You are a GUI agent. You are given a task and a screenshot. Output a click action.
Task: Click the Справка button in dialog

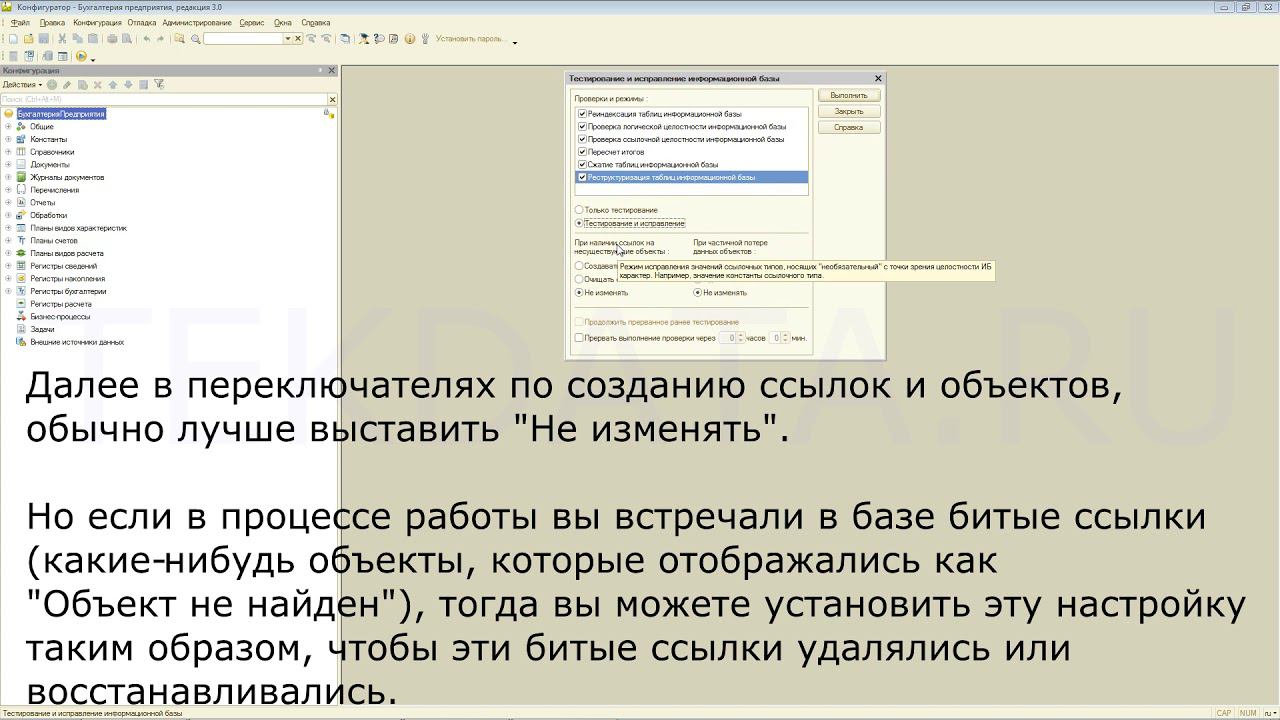coord(849,127)
